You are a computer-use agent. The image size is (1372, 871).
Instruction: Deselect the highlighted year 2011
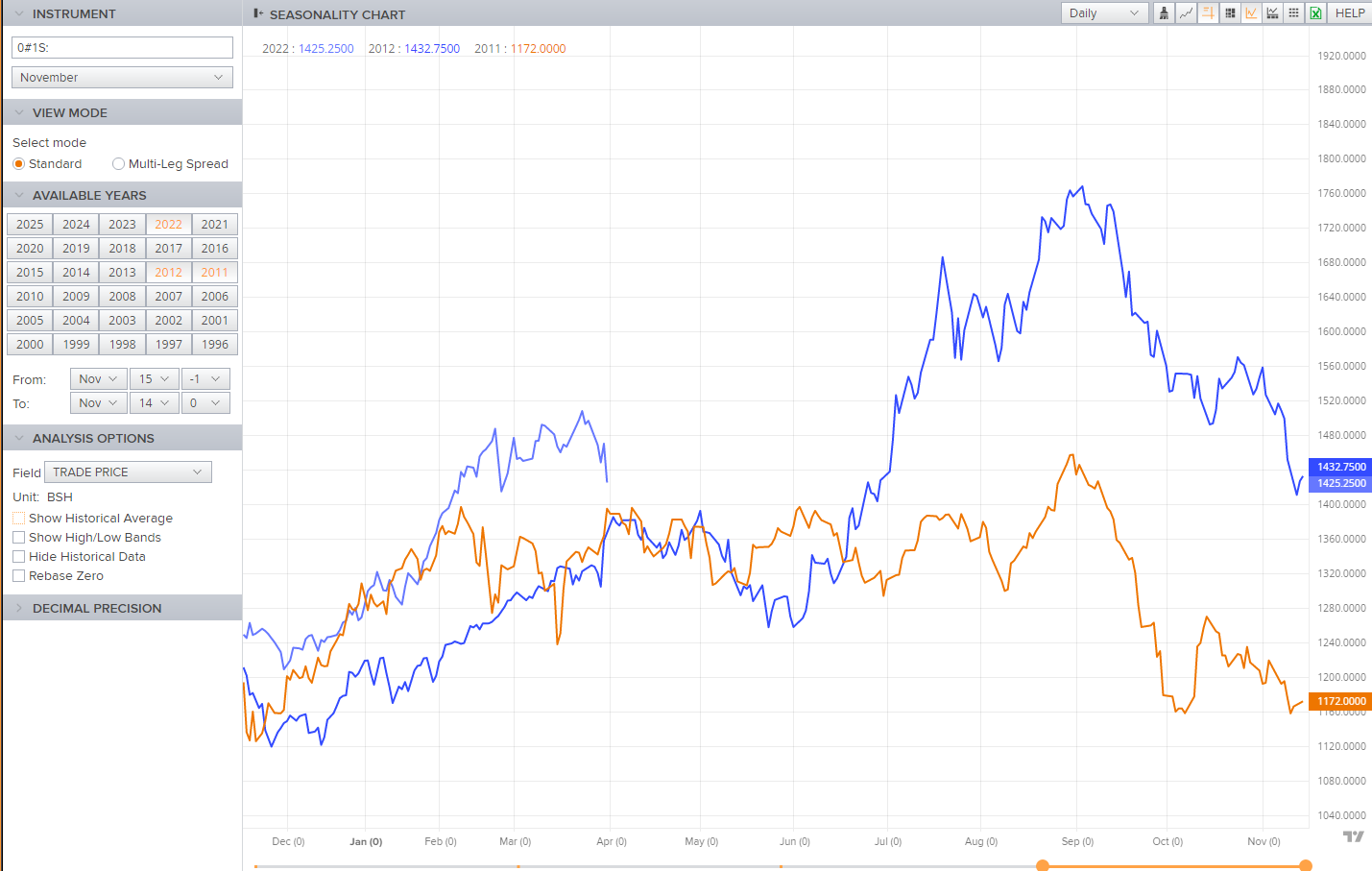point(215,272)
